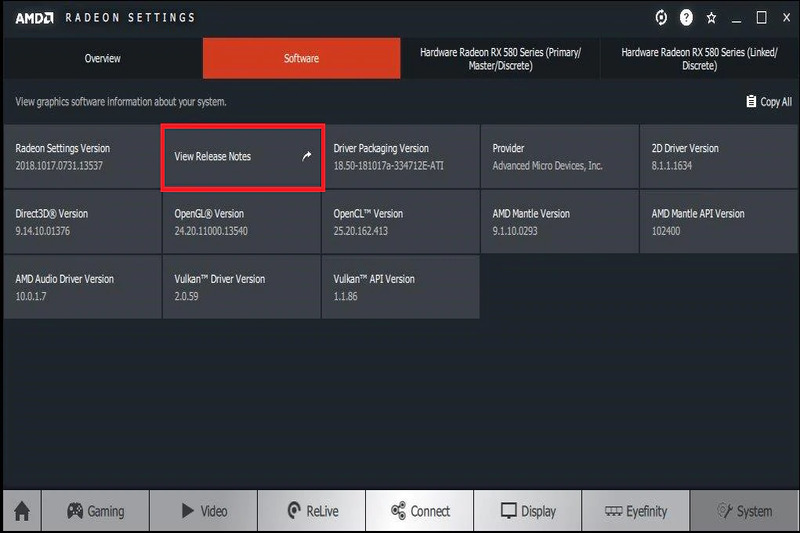Screen dimensions: 800x533
Task: Go to Home via house icon
Action: pyautogui.click(x=21, y=511)
